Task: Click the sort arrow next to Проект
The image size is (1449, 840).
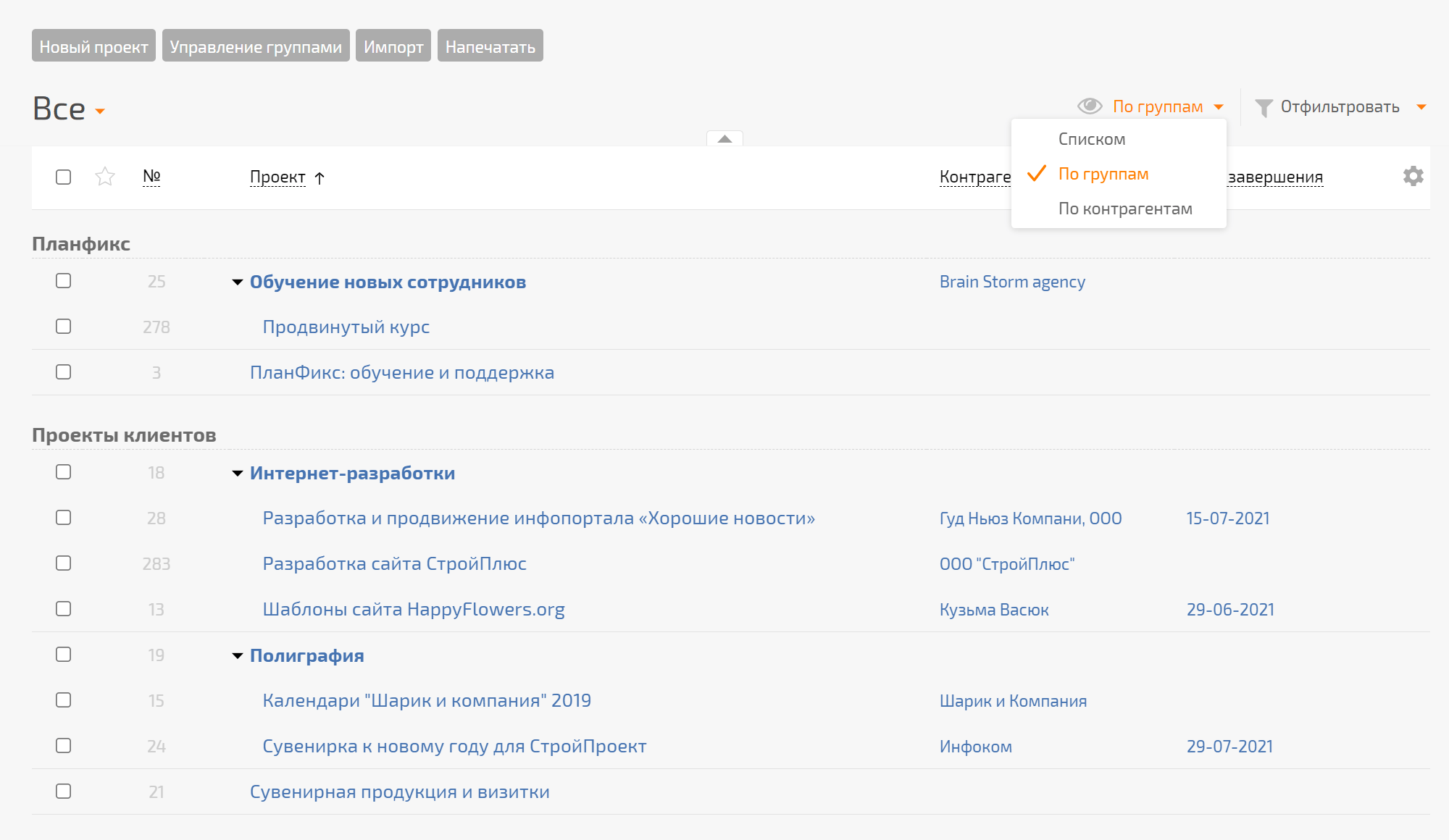Action: 320,177
